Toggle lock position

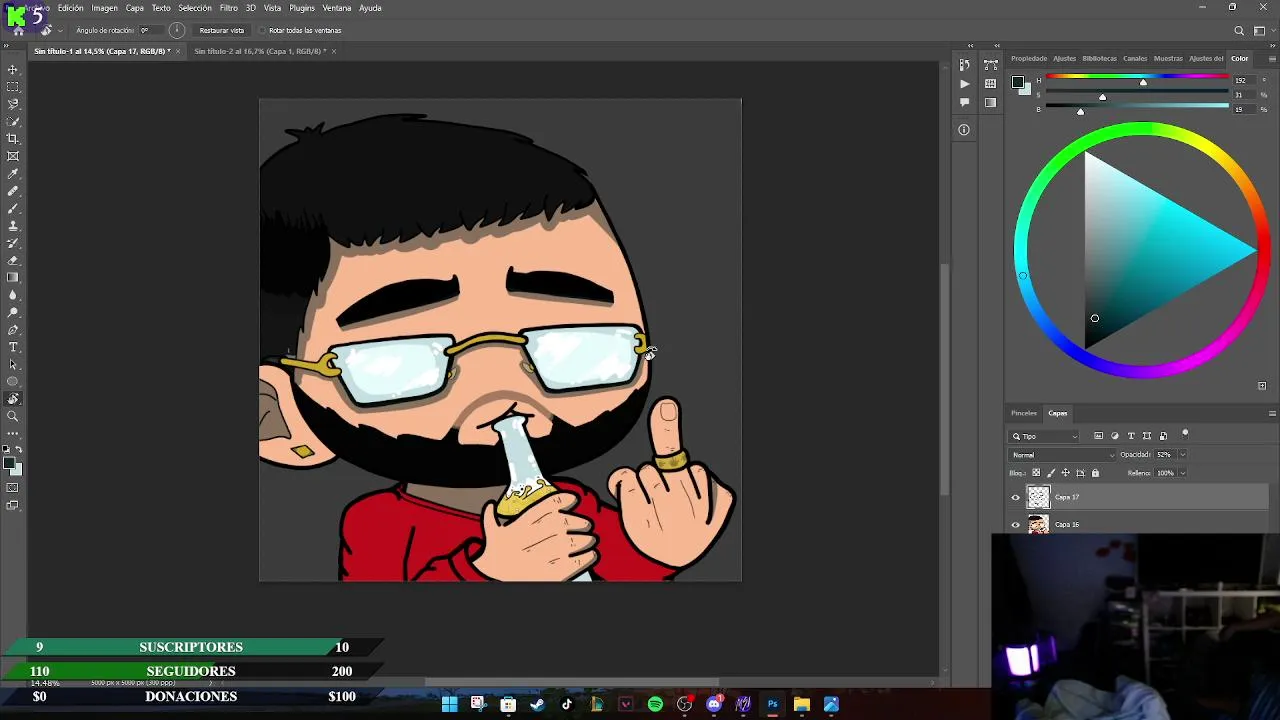click(1065, 473)
